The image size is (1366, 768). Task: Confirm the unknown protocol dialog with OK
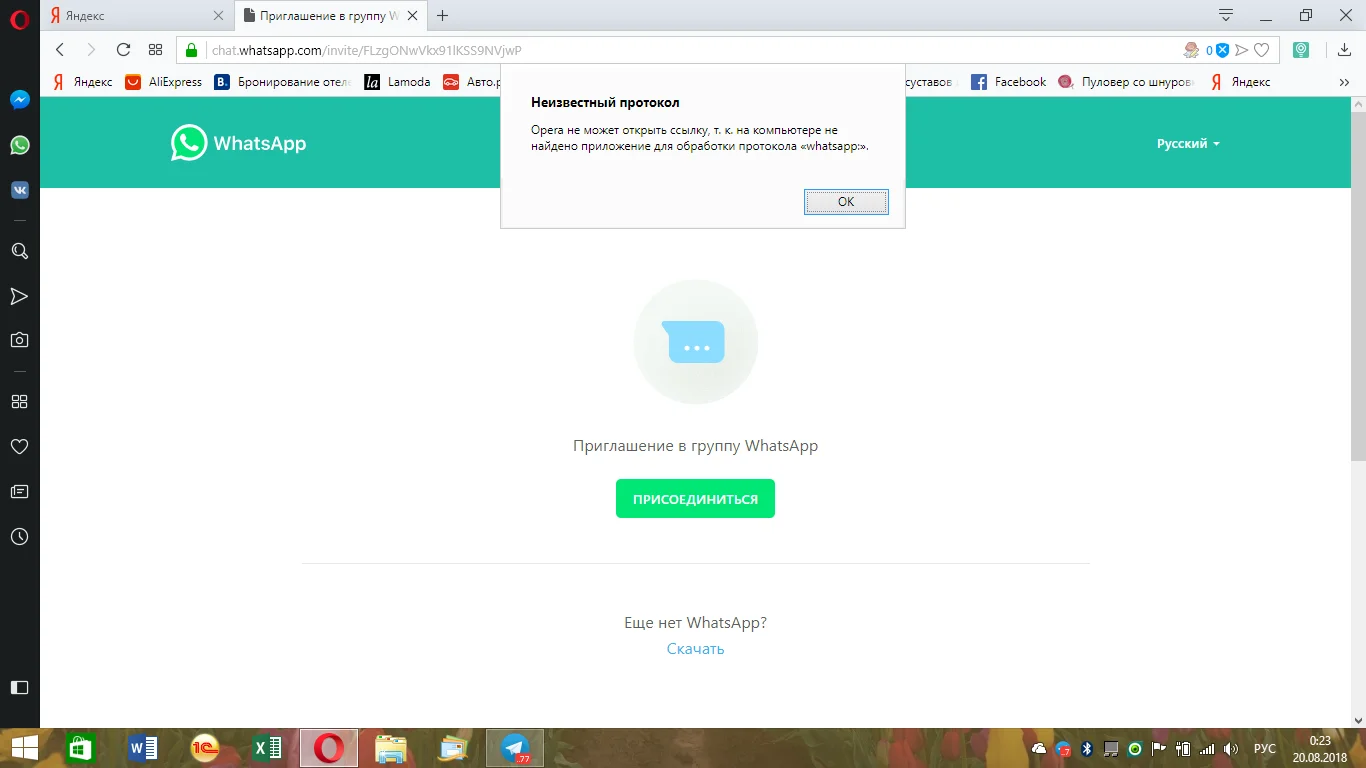point(846,201)
